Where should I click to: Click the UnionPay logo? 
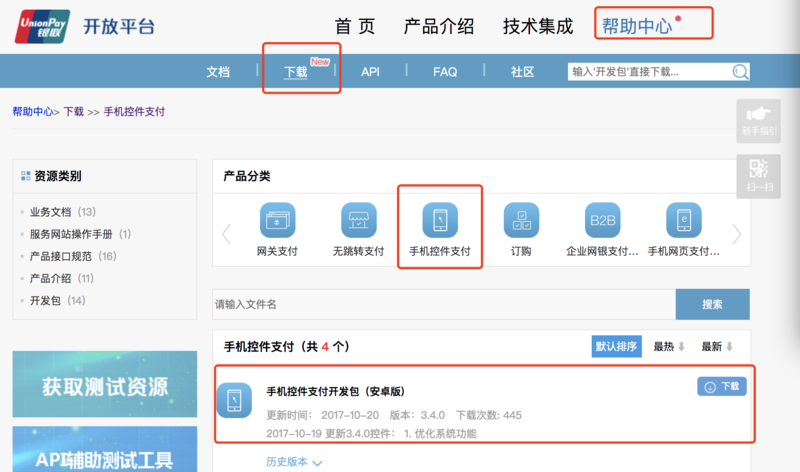42,27
